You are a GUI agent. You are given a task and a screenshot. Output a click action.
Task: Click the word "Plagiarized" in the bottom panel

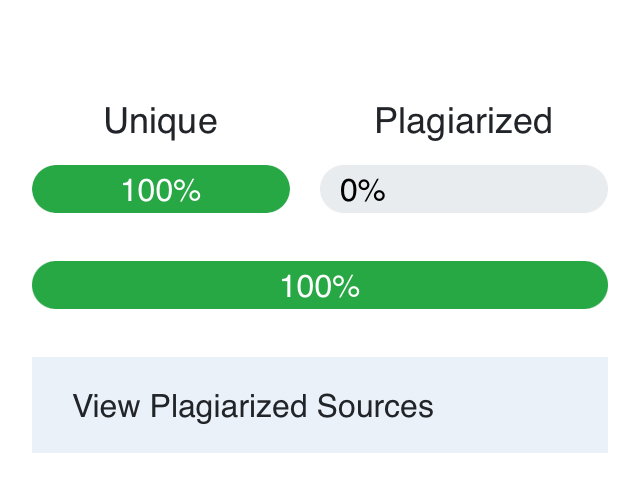click(229, 407)
